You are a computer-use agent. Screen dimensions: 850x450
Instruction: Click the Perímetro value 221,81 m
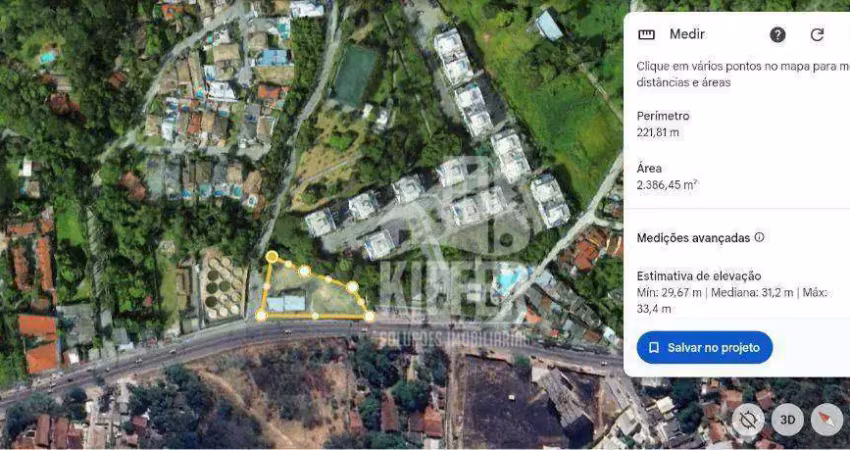657,132
